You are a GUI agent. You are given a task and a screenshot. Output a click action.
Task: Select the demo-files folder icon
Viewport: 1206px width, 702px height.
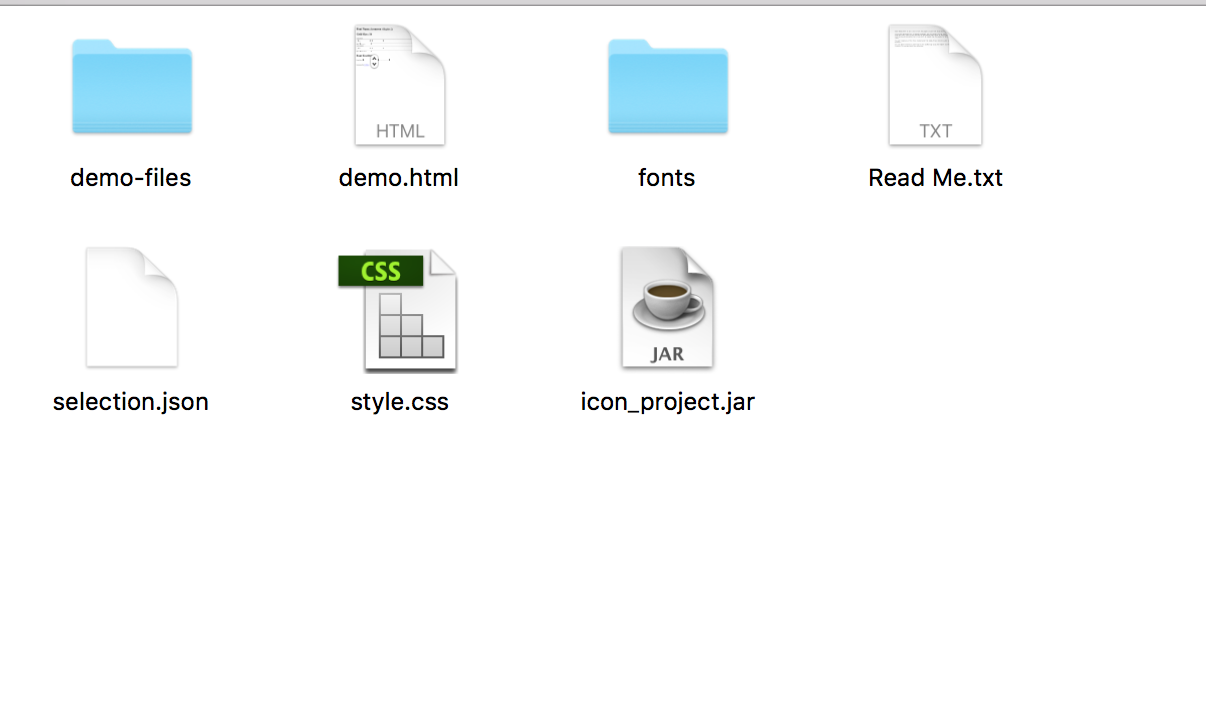(131, 86)
